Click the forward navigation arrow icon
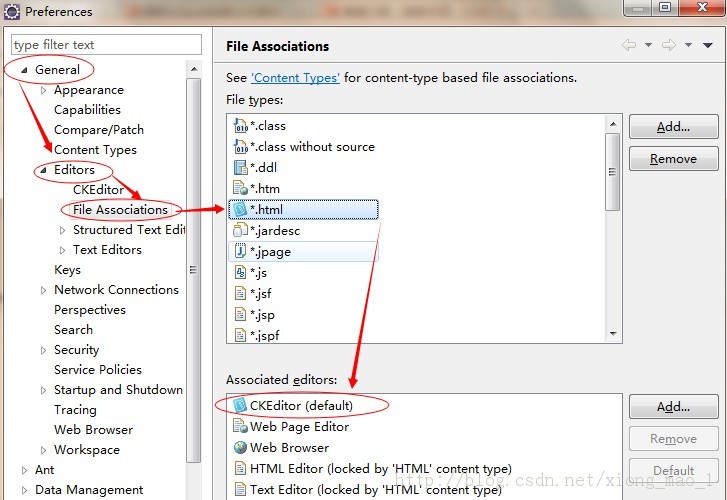727x500 pixels. (x=669, y=46)
